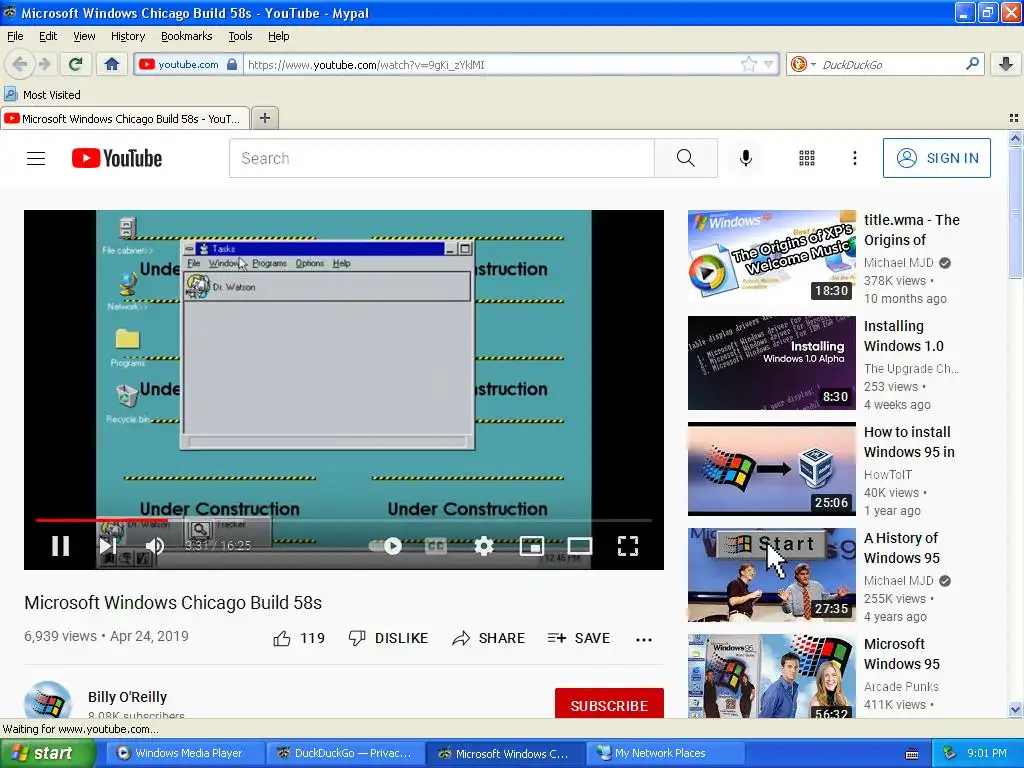Screen dimensions: 1024x768
Task: Open a new tab with the plus button
Action: click(264, 118)
